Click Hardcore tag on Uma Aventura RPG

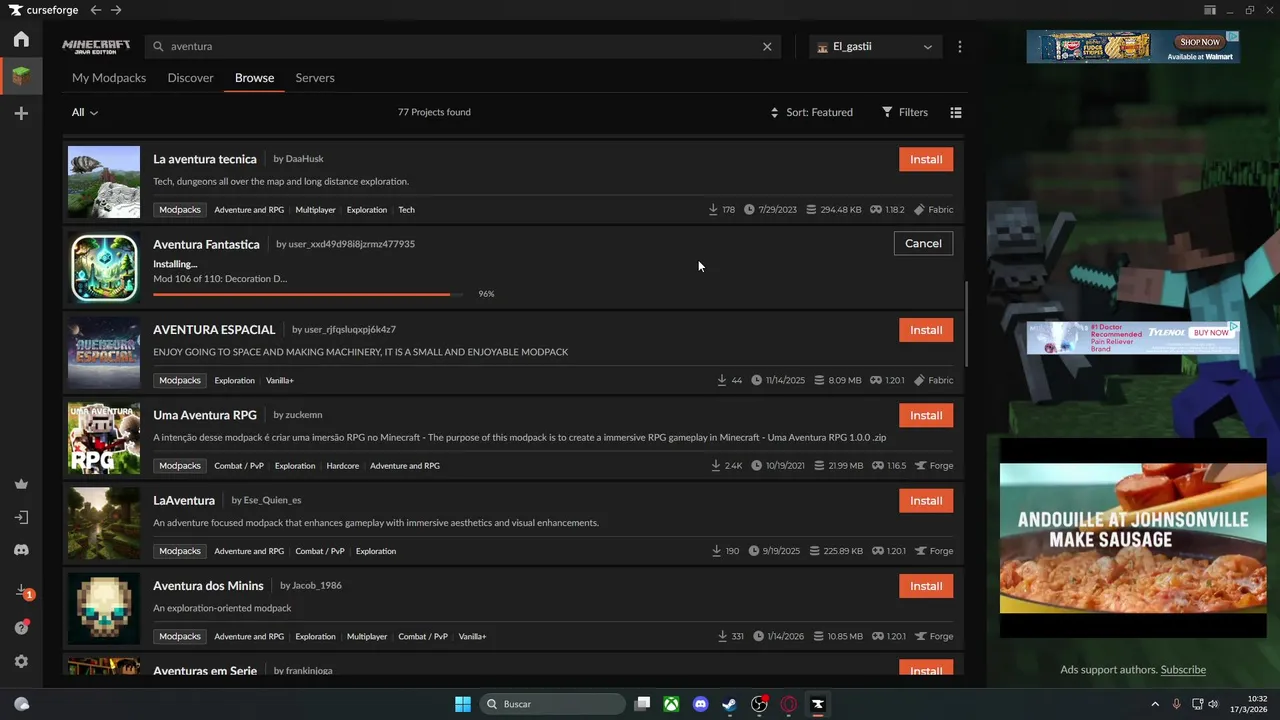[x=342, y=466]
